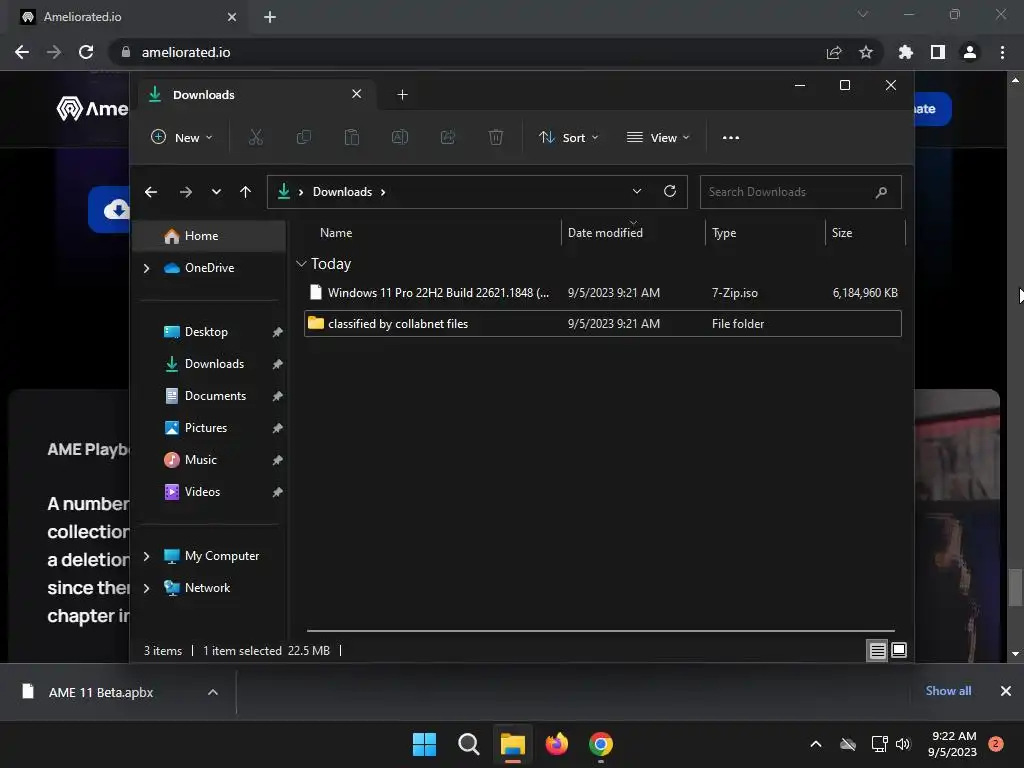This screenshot has height=768, width=1024.
Task: Open AME 11 Beta.apbx download options chevron
Action: click(x=212, y=692)
